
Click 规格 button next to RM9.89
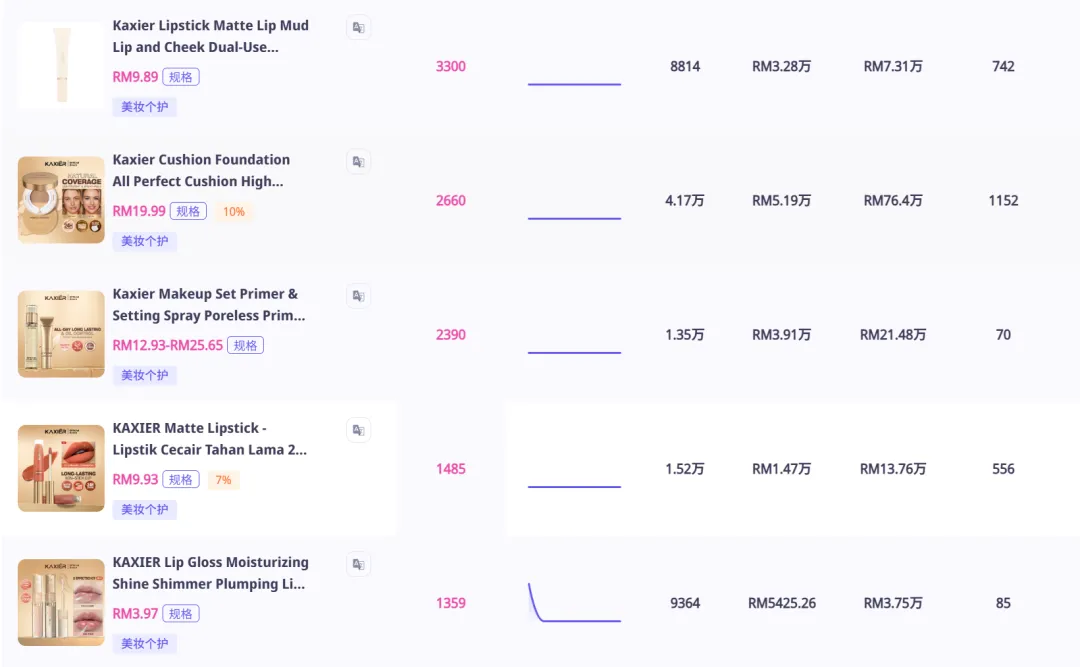tap(181, 76)
